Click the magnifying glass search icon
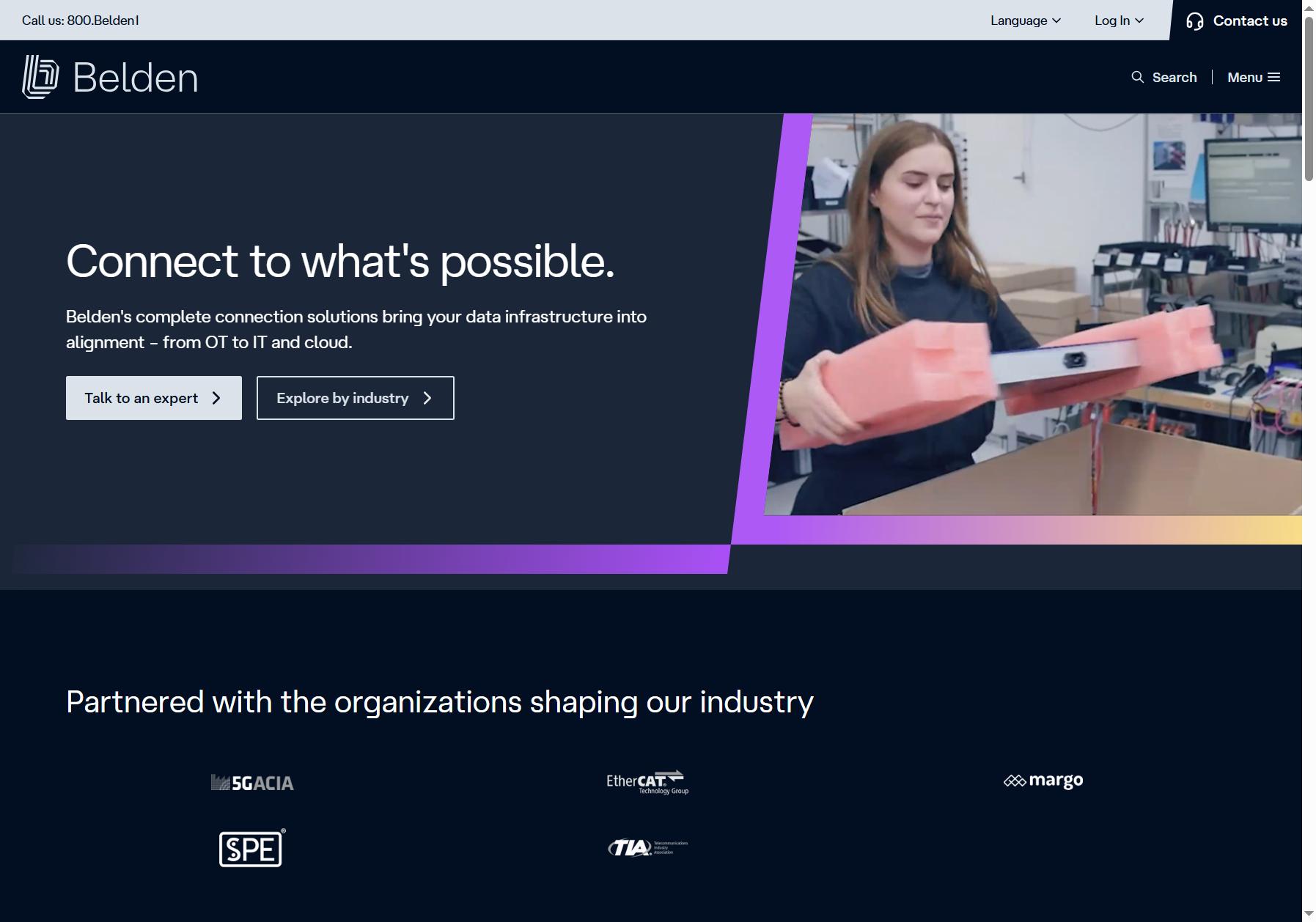 click(1138, 77)
